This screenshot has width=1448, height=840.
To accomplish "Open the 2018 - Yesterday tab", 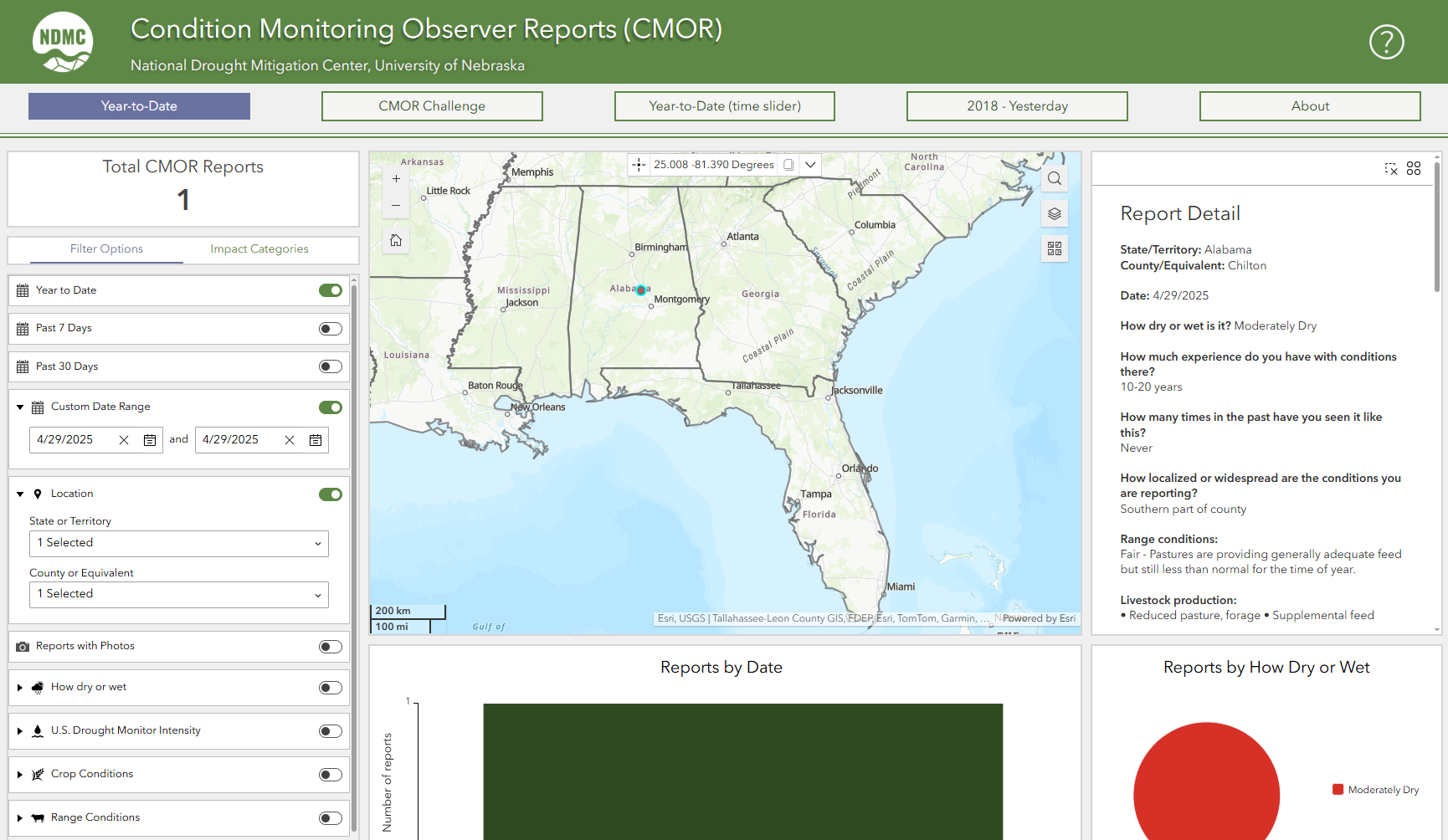I will pos(1017,106).
